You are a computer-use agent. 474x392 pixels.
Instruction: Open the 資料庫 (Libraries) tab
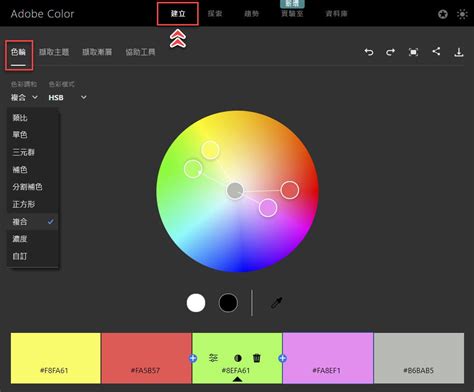point(336,14)
